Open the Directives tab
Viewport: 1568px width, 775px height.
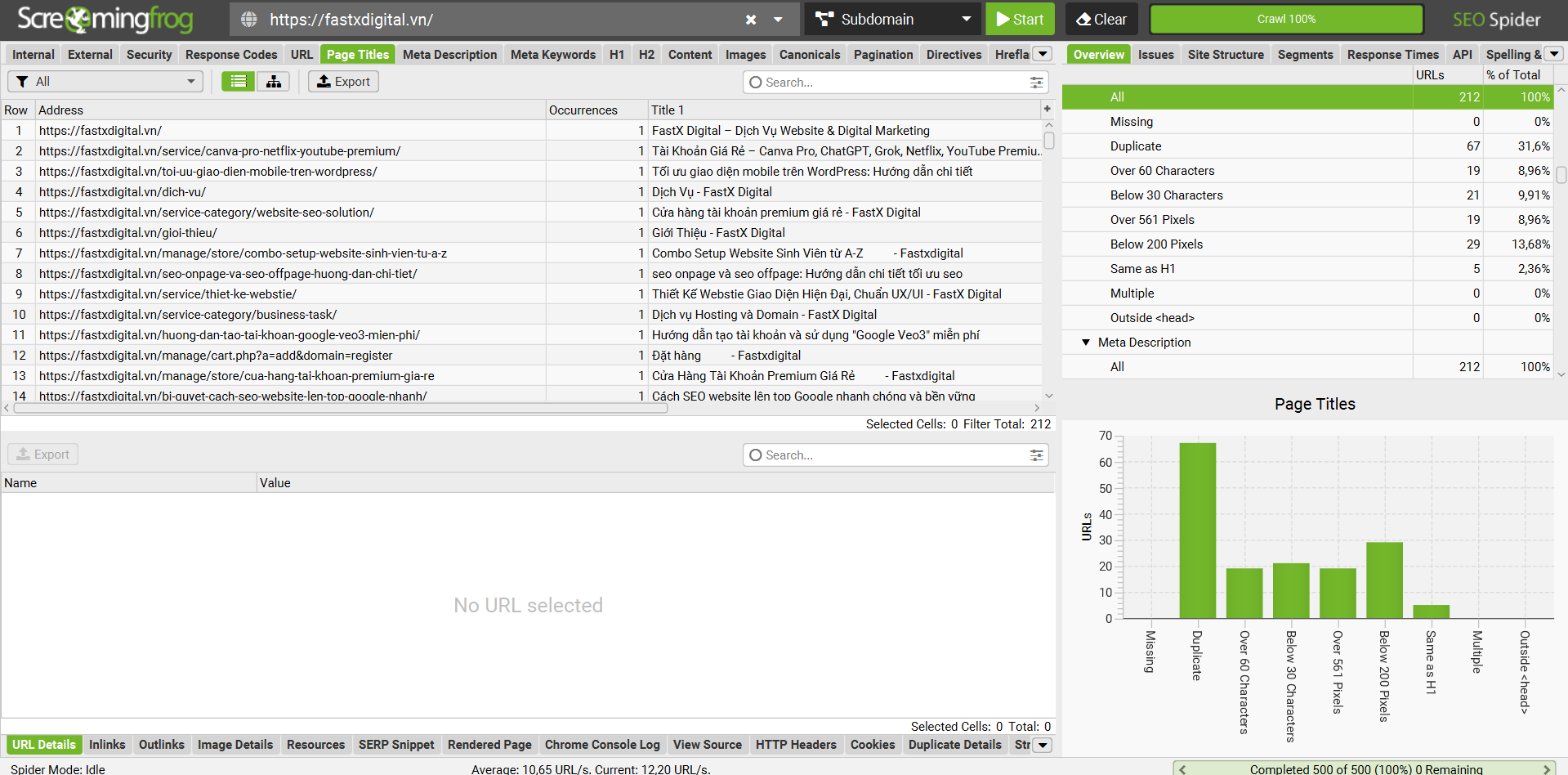click(954, 54)
